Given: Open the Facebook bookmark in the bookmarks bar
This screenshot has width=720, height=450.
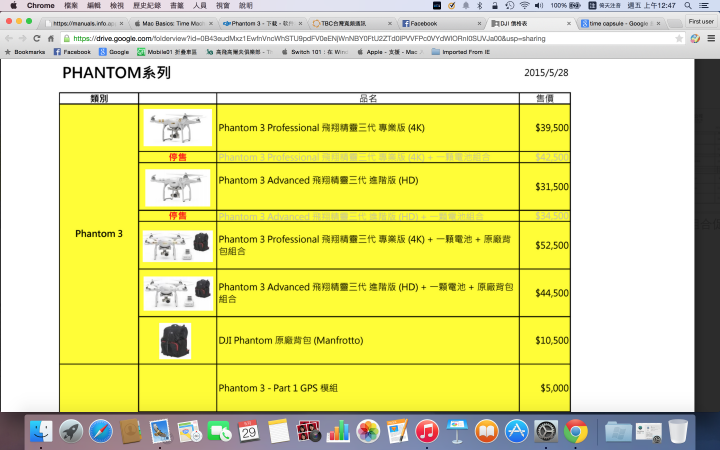Looking at the screenshot, I should click(72, 52).
